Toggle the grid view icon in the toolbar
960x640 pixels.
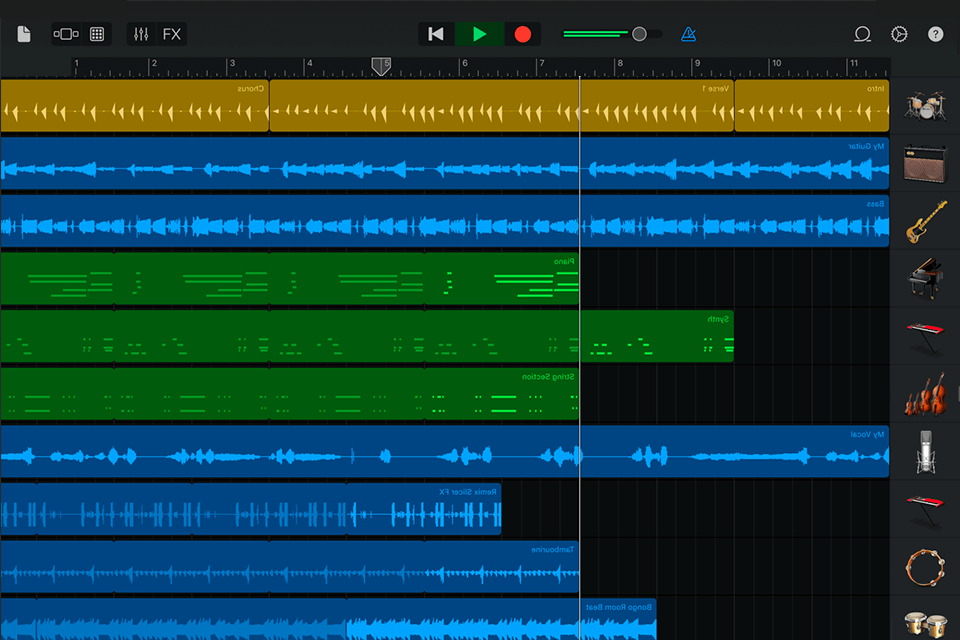(95, 33)
